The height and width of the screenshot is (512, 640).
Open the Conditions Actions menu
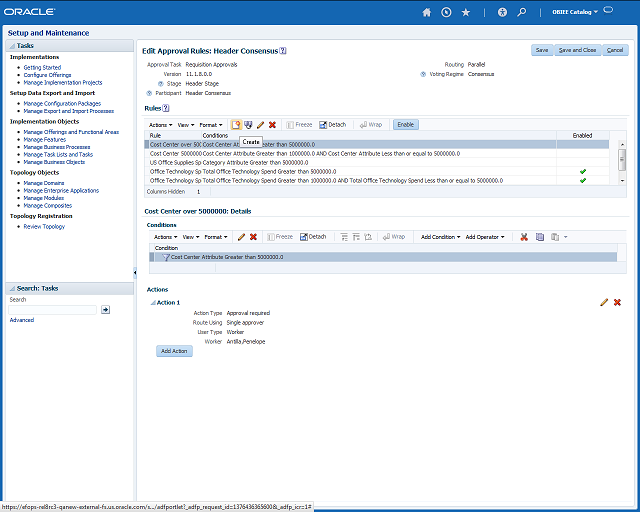(x=165, y=237)
